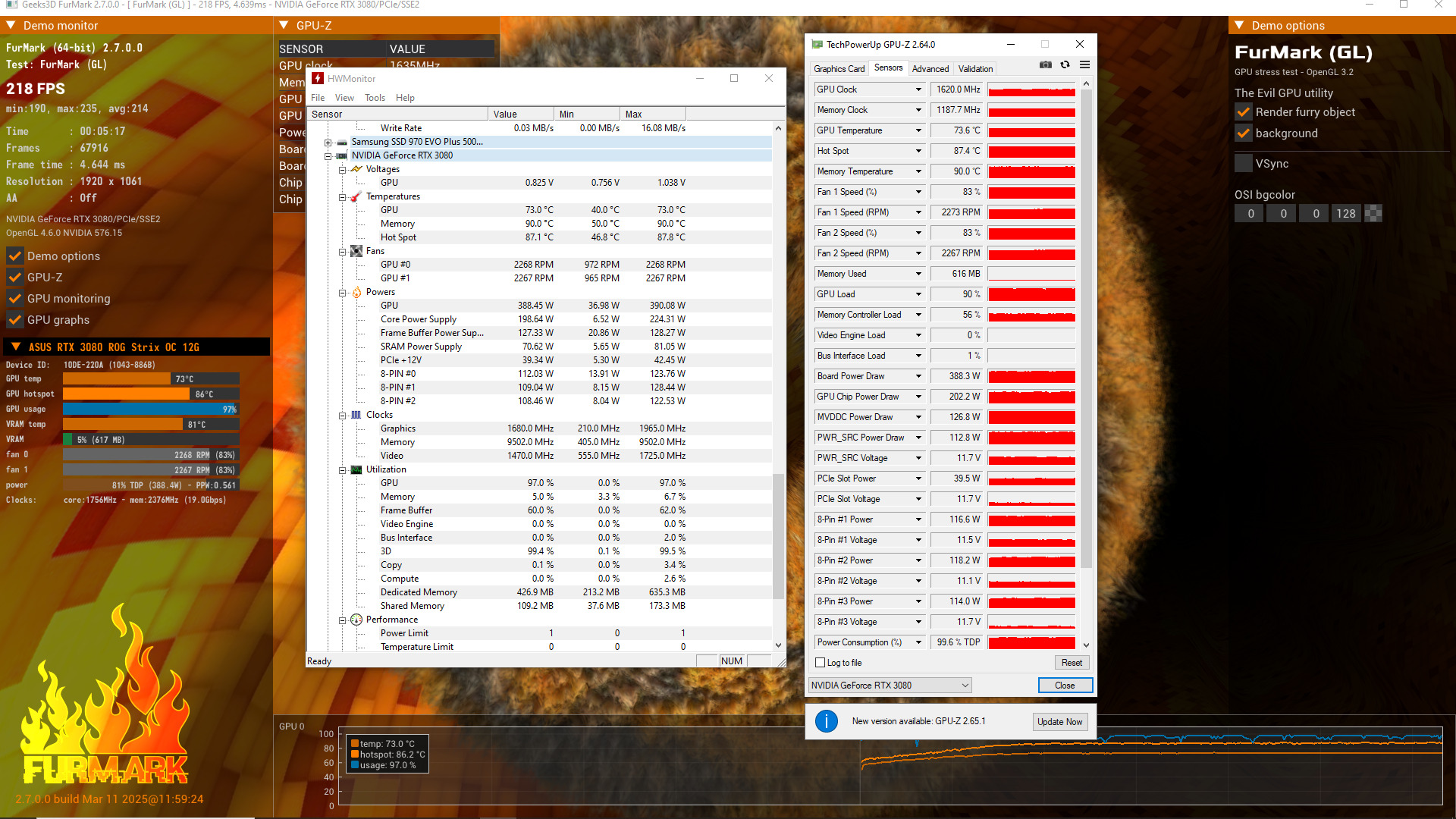Click the Fans category icon in HWMonitor
1456x819 pixels.
click(356, 251)
